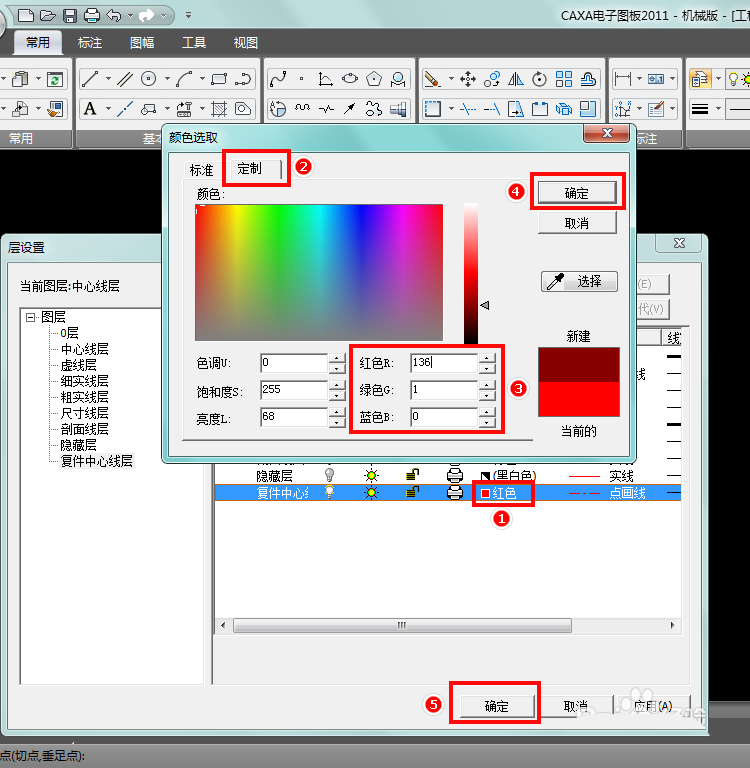Click the Print icon in quick toolbar
The height and width of the screenshot is (768, 750).
pos(92,16)
